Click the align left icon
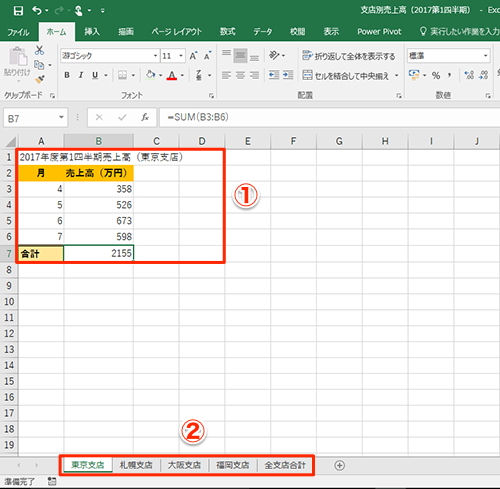Screen dimensions: 500x489 pos(226,75)
